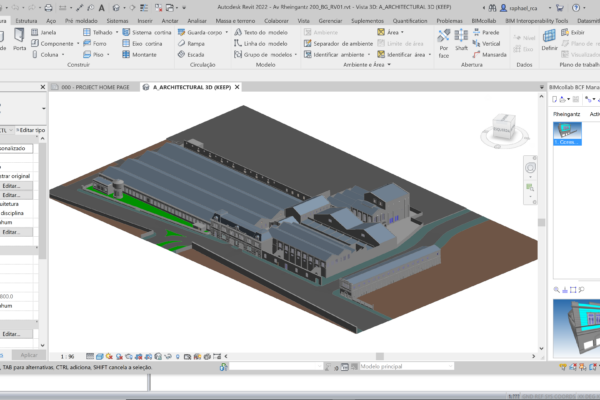Screen dimensions: 600x400
Task: Click the Aplicar button in properties
Action: (x=29, y=355)
